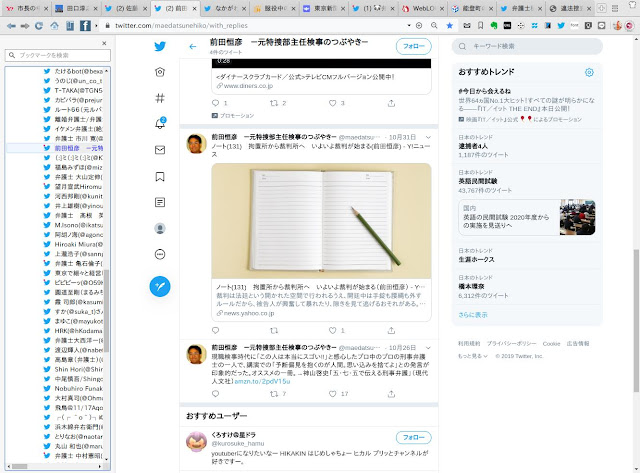The width and height of the screenshot is (640, 473).
Task: Open Messages envelope icon
Action: click(x=160, y=150)
